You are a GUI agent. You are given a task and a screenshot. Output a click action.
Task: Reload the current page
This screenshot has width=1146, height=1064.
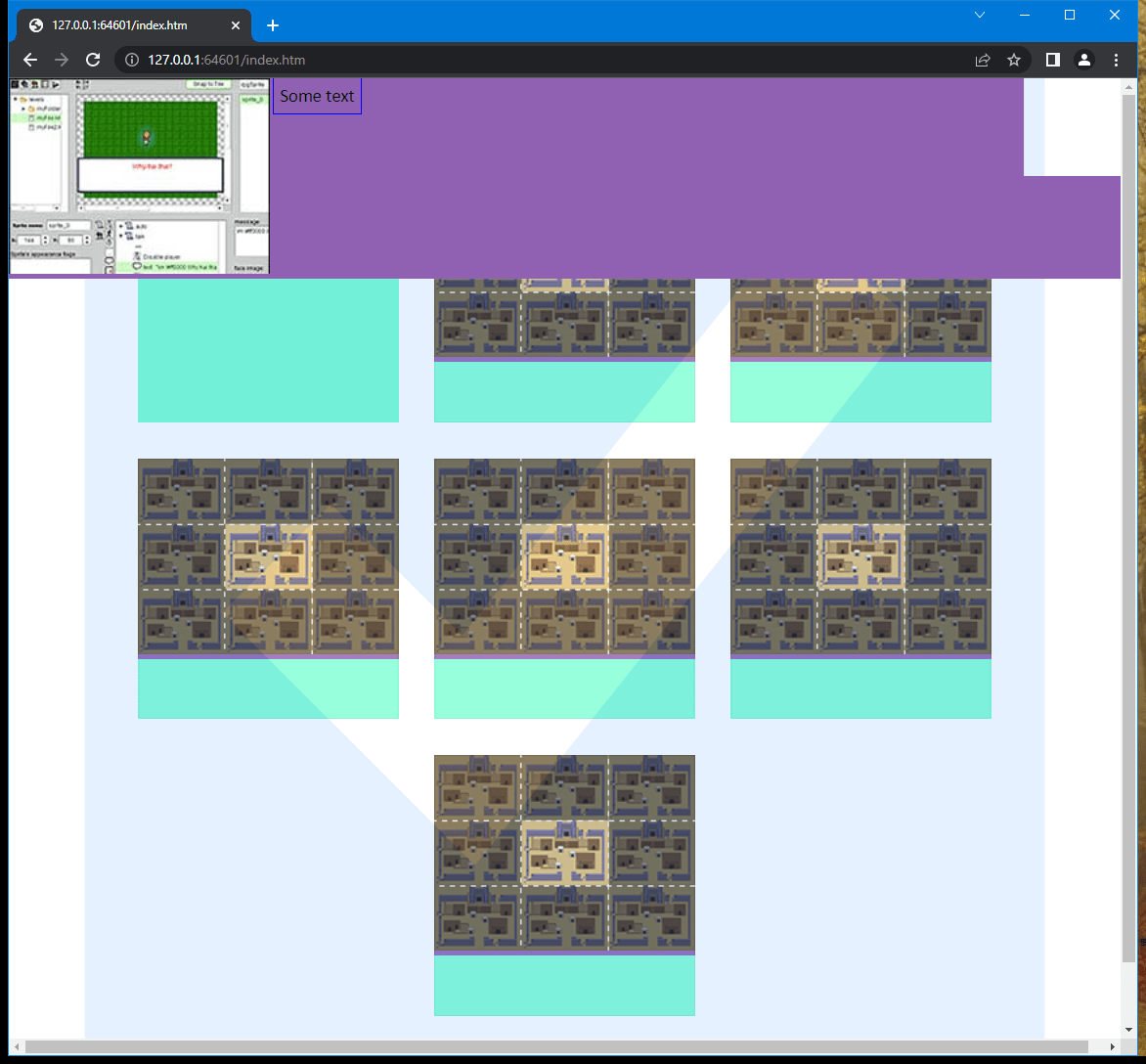93,60
